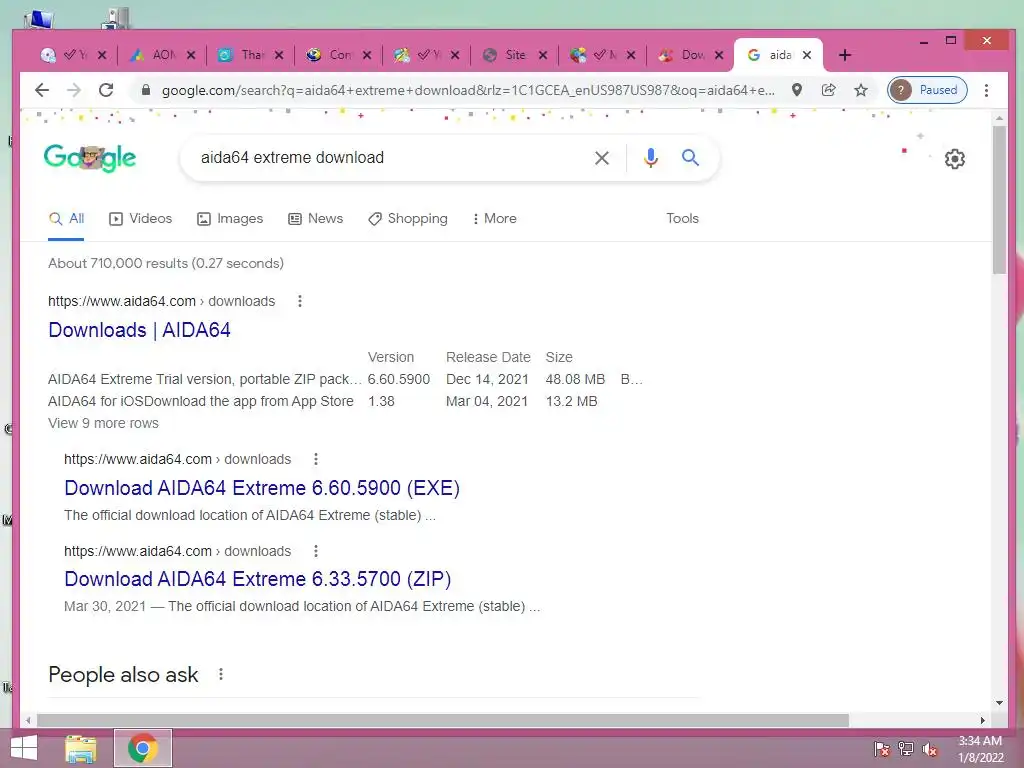Viewport: 1024px width, 768px height.
Task: Share this page using the share icon
Action: coord(829,90)
